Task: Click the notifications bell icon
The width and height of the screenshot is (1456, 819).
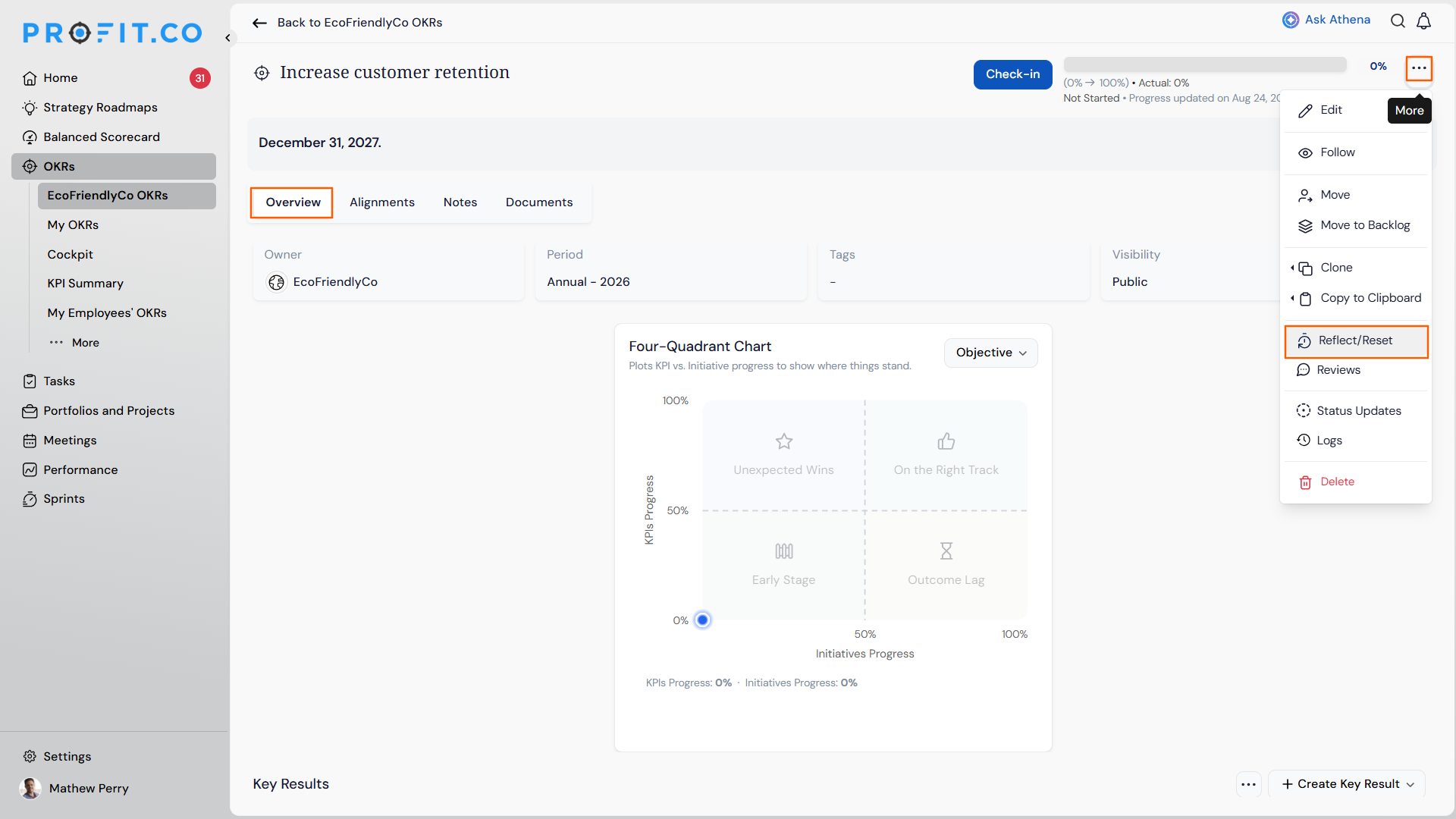Action: coord(1424,20)
